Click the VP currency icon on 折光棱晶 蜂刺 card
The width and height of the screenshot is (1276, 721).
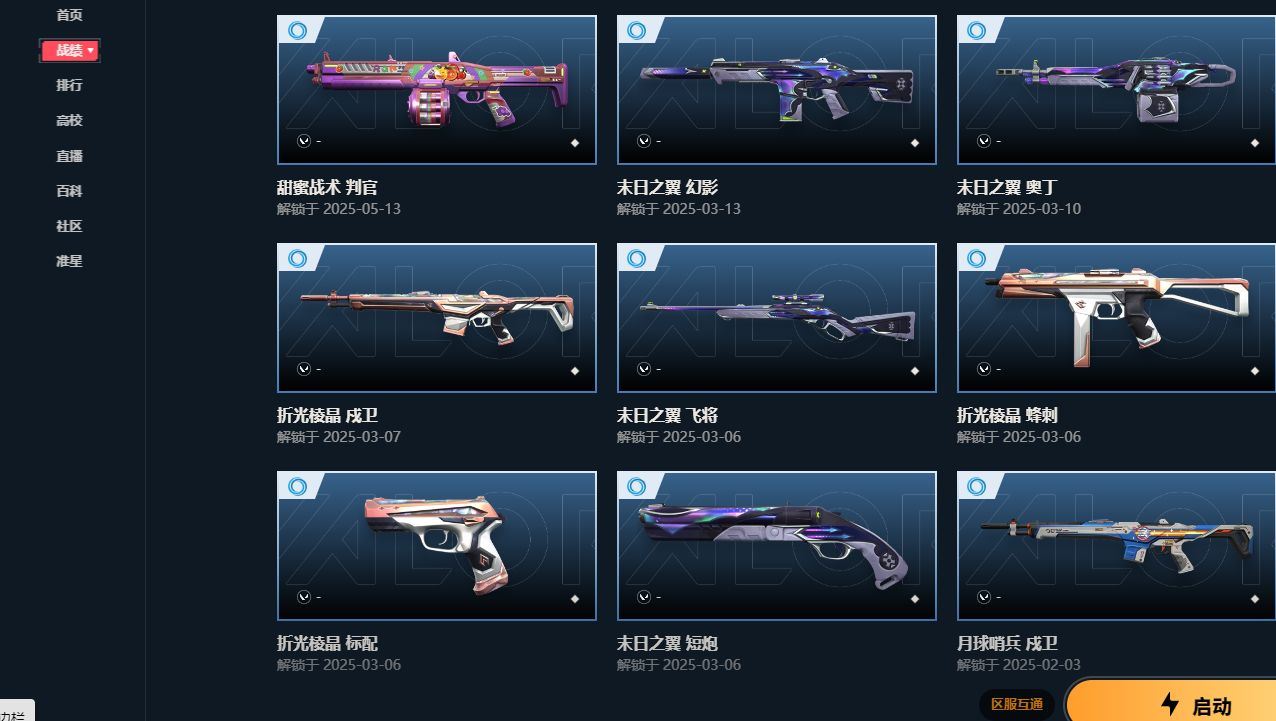(x=985, y=370)
